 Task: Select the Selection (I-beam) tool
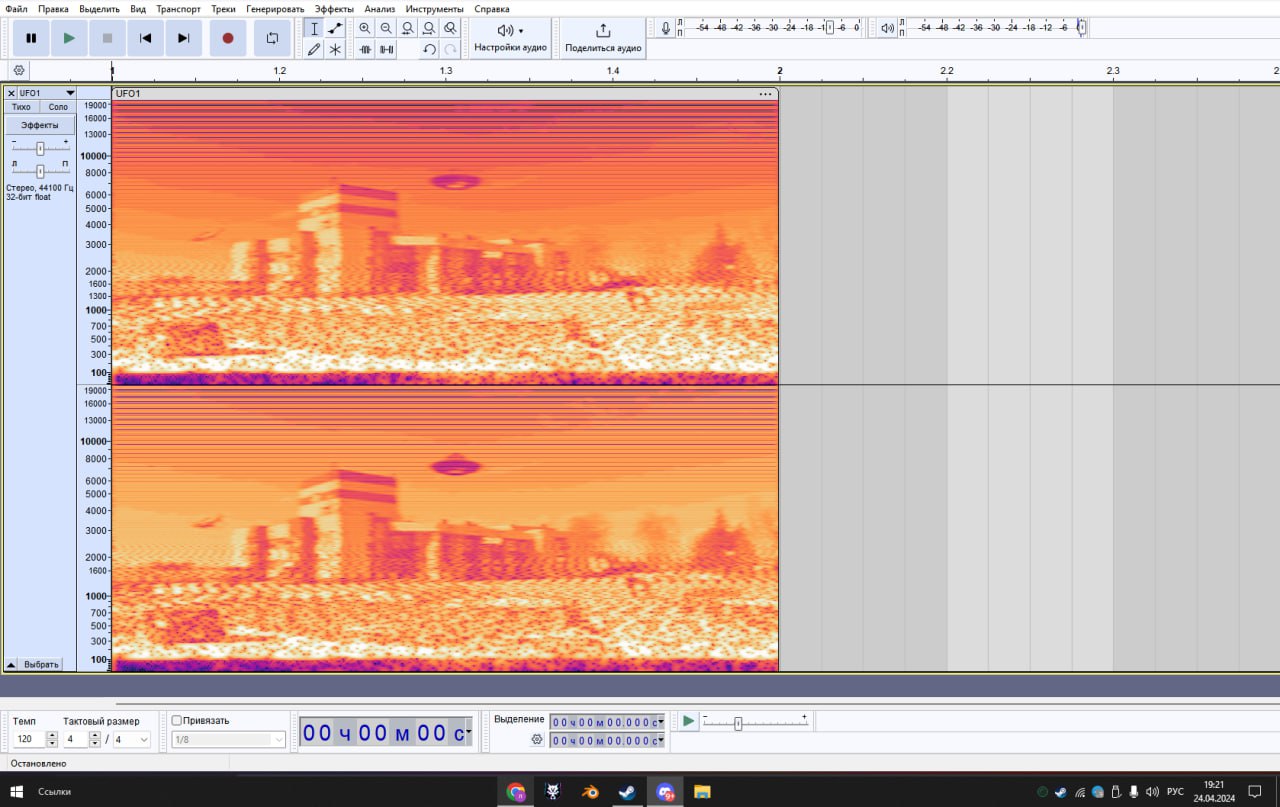click(x=314, y=29)
